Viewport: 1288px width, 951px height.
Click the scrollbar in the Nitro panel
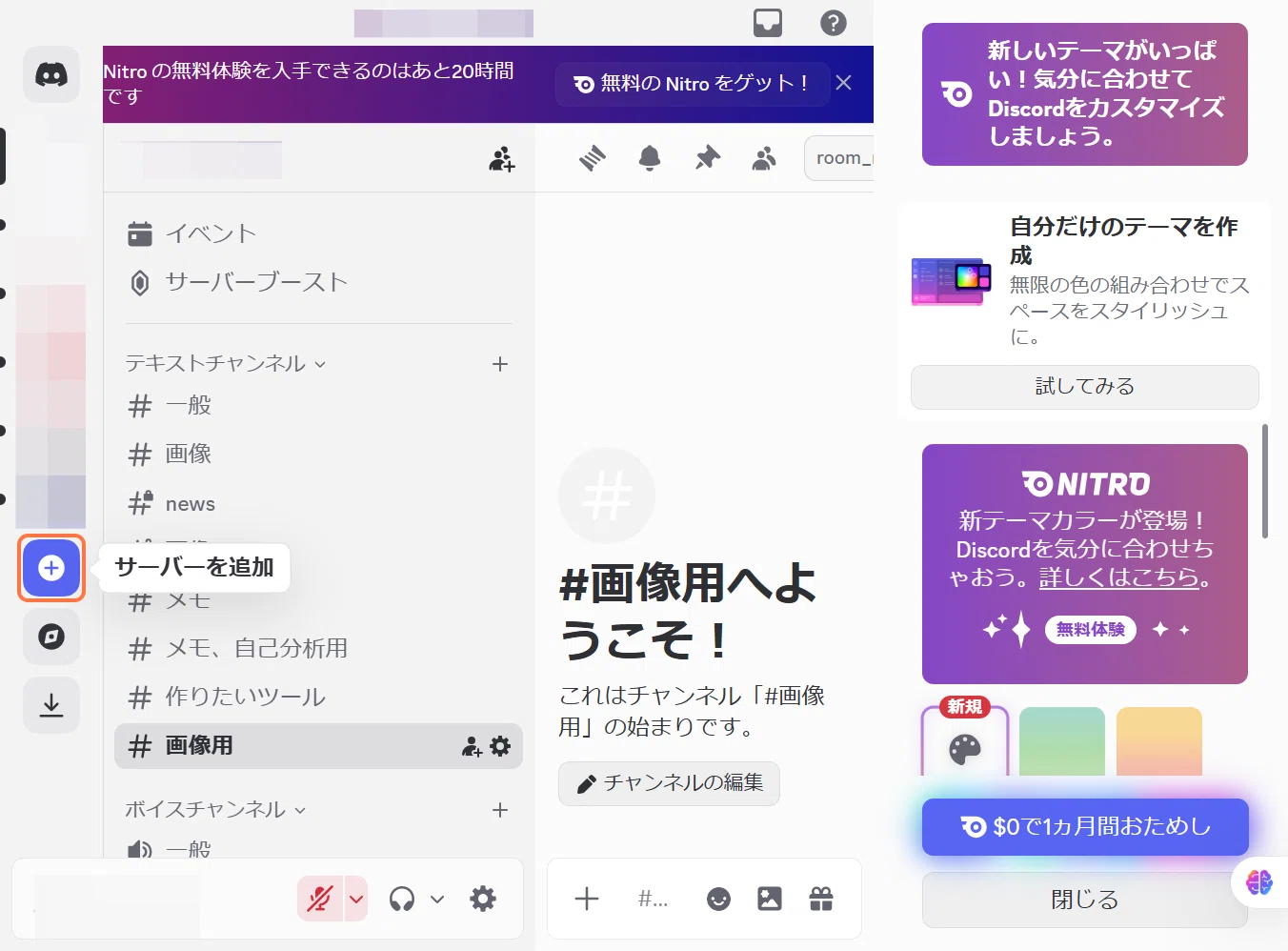coord(1265,482)
